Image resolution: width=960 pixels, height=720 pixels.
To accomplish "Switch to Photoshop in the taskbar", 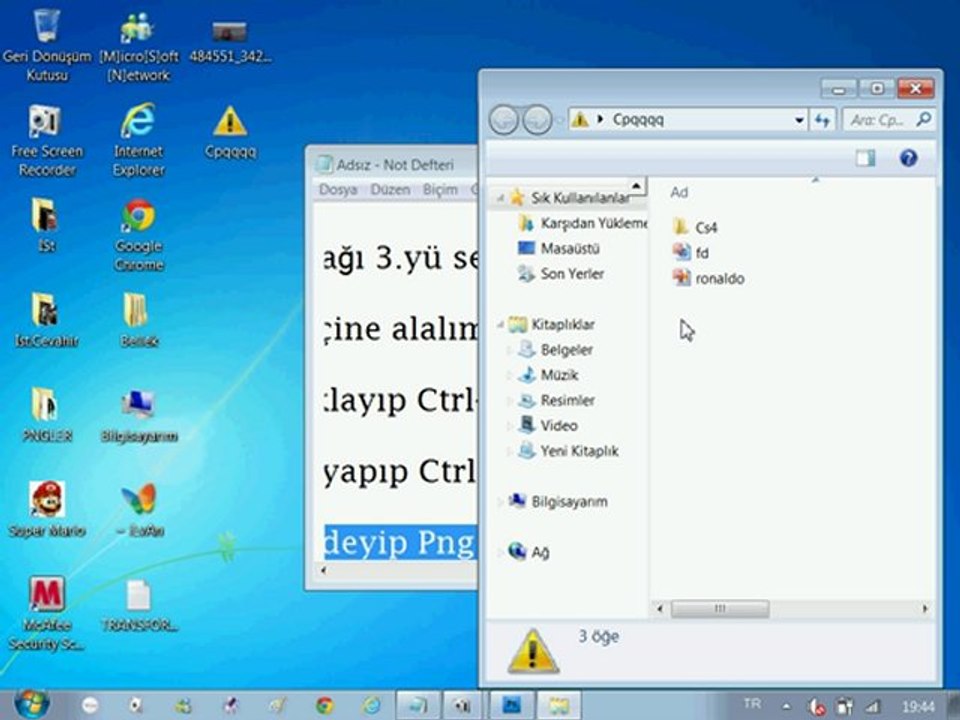I will pyautogui.click(x=512, y=706).
